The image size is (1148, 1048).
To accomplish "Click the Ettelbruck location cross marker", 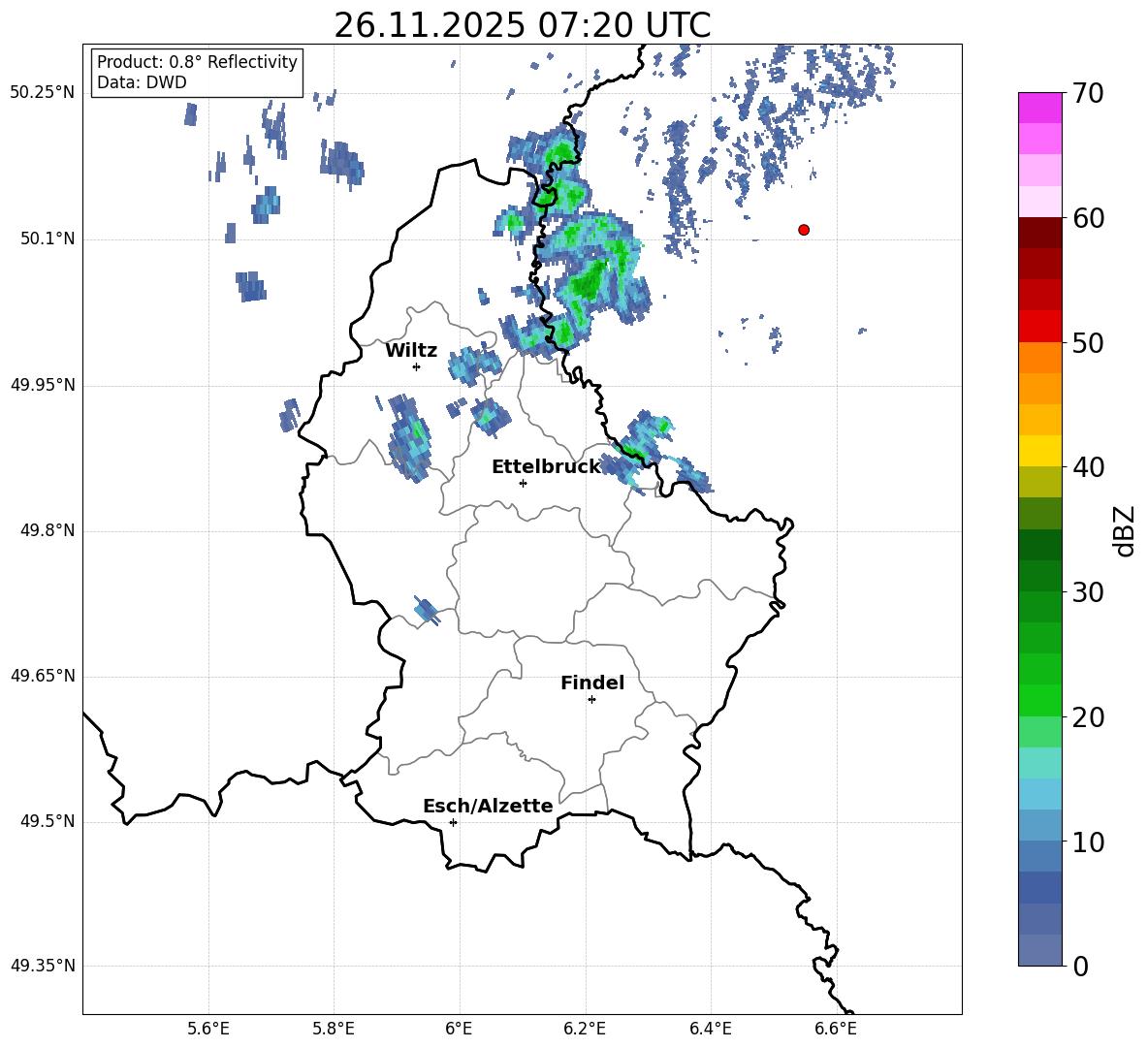I will 523,483.
